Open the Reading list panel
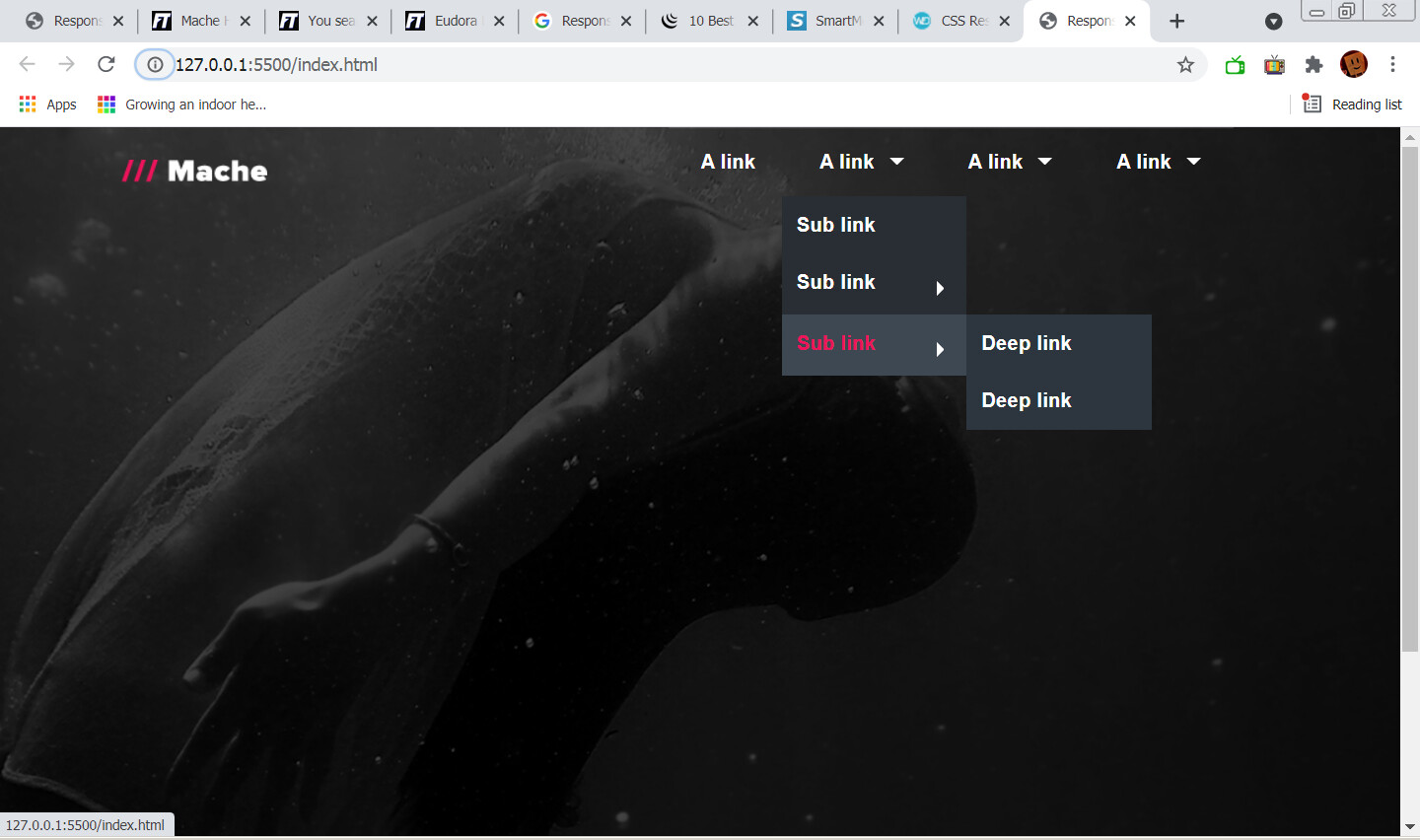 pyautogui.click(x=1352, y=105)
